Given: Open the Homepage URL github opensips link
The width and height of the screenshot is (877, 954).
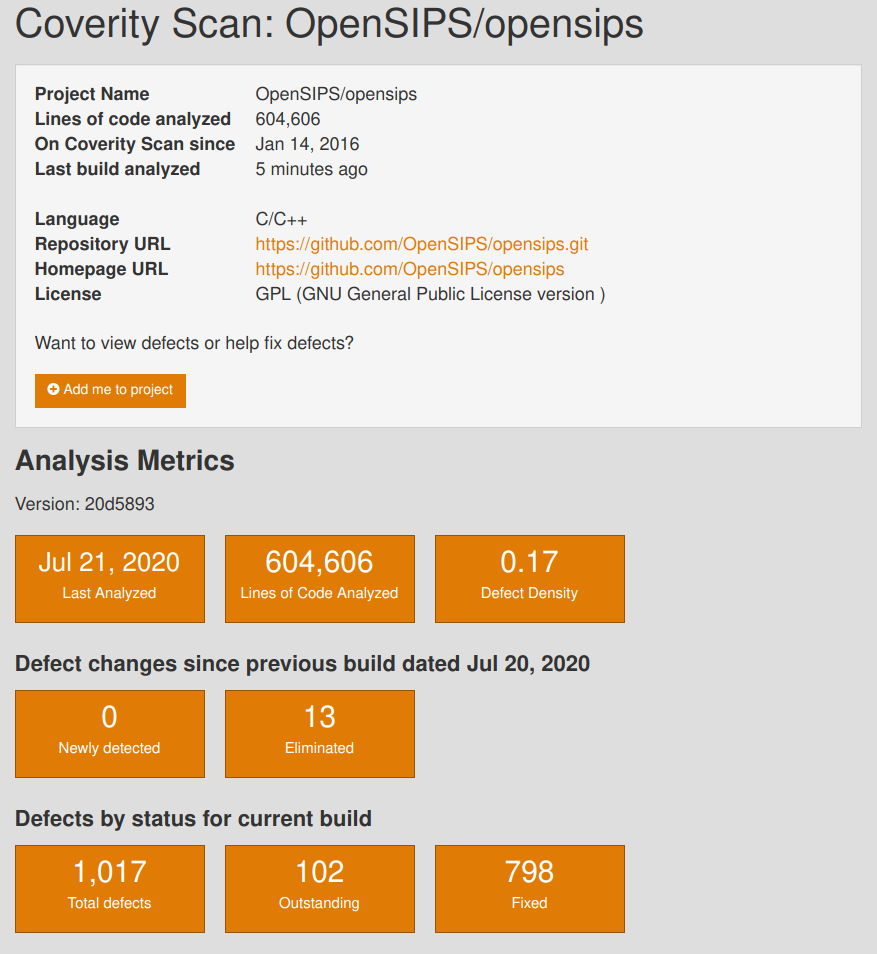Looking at the screenshot, I should click(x=410, y=269).
